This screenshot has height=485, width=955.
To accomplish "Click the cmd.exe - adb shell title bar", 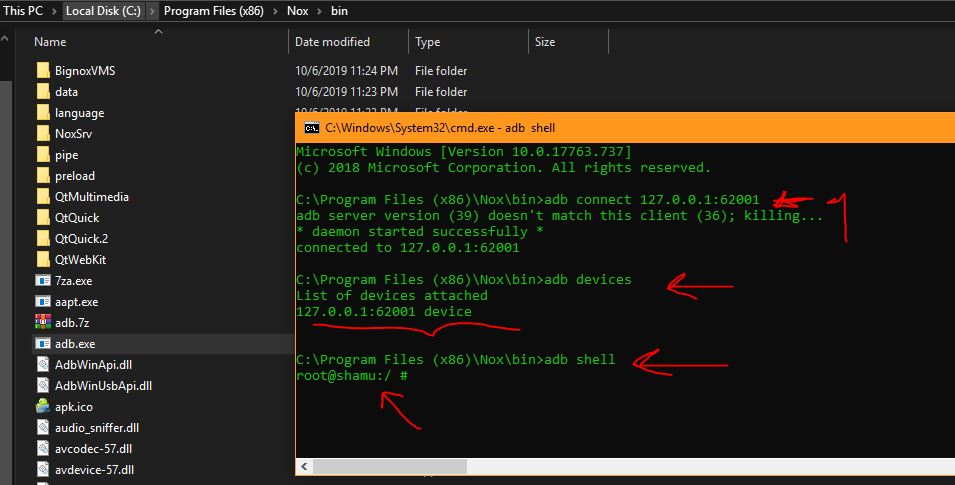I will click(x=625, y=128).
